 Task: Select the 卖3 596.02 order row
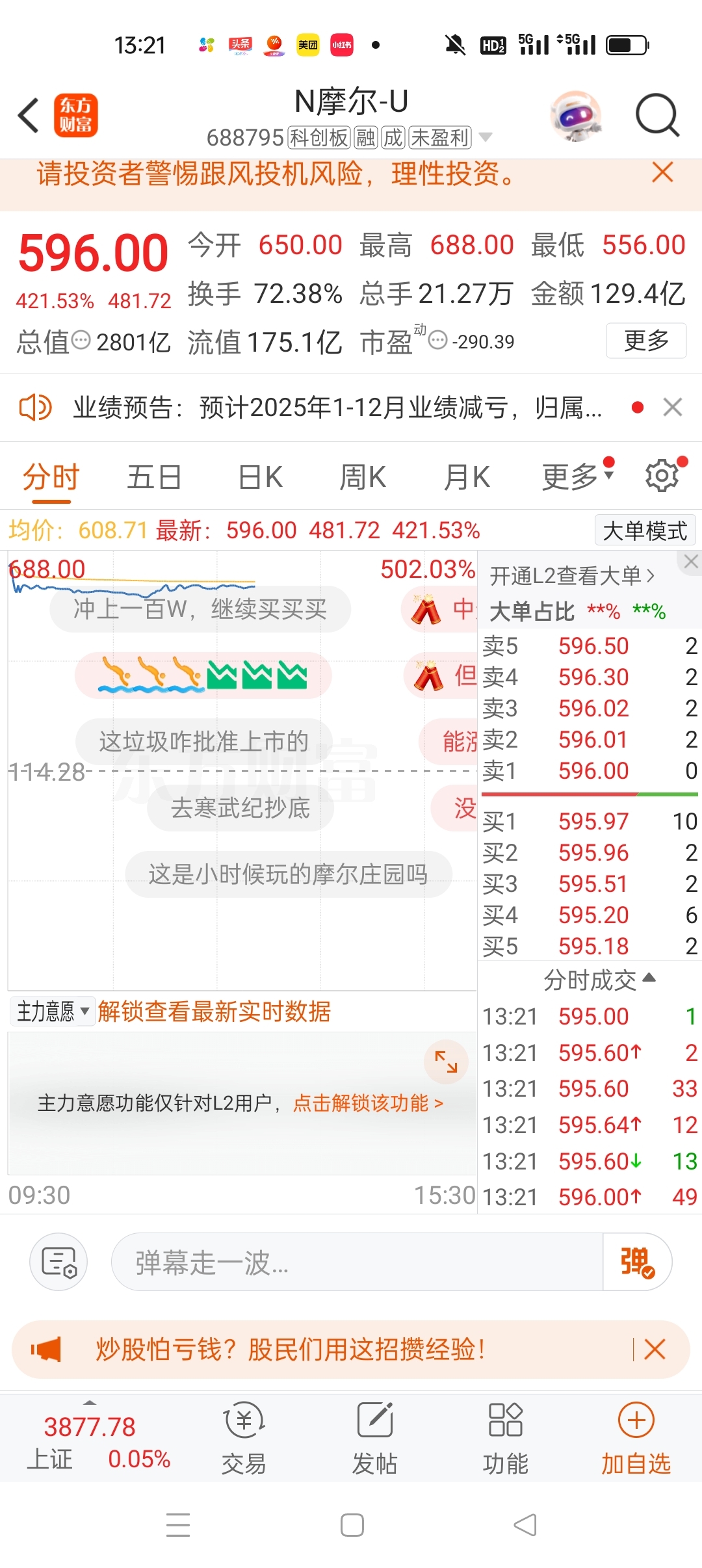590,708
